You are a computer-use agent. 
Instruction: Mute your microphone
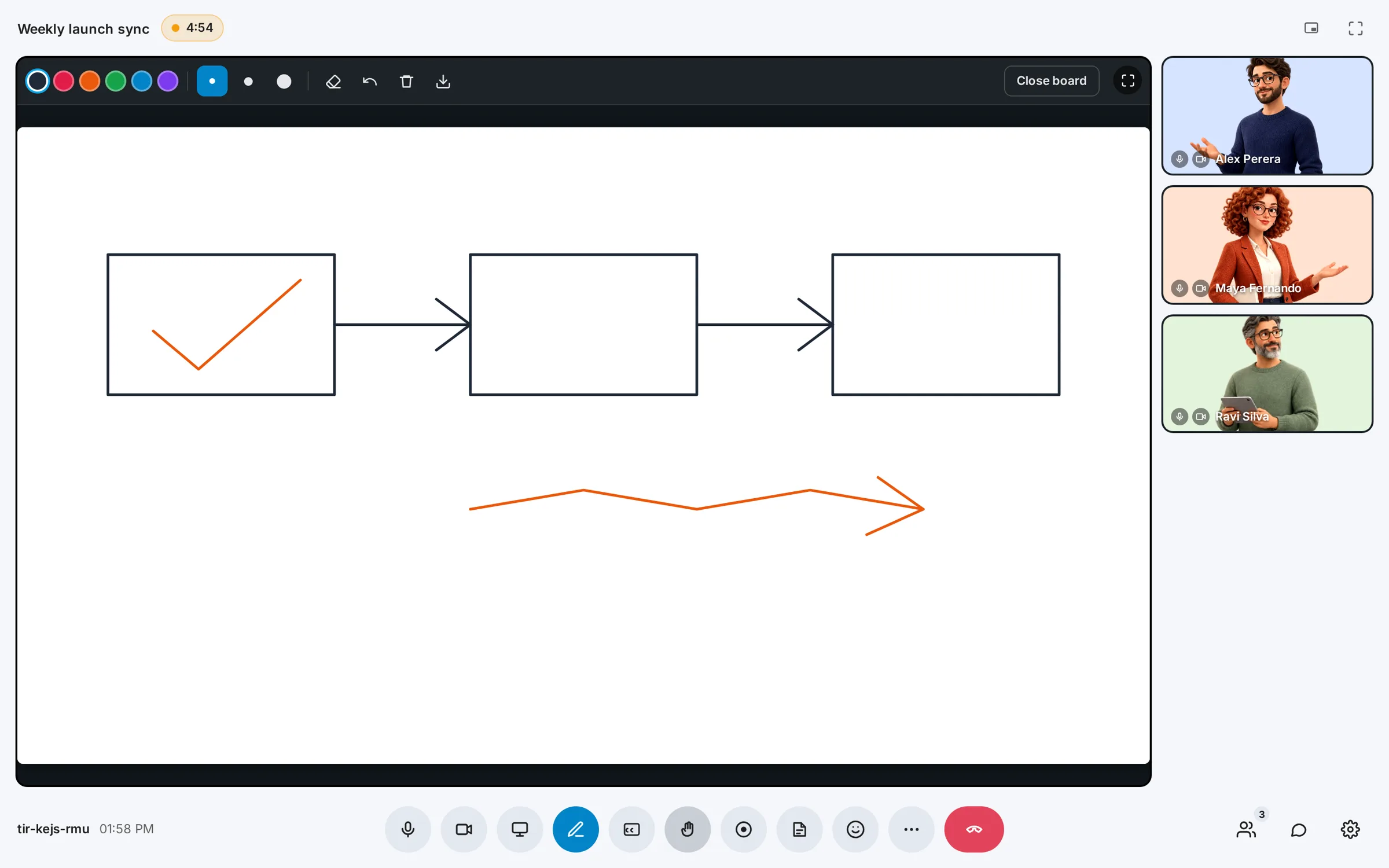click(408, 829)
